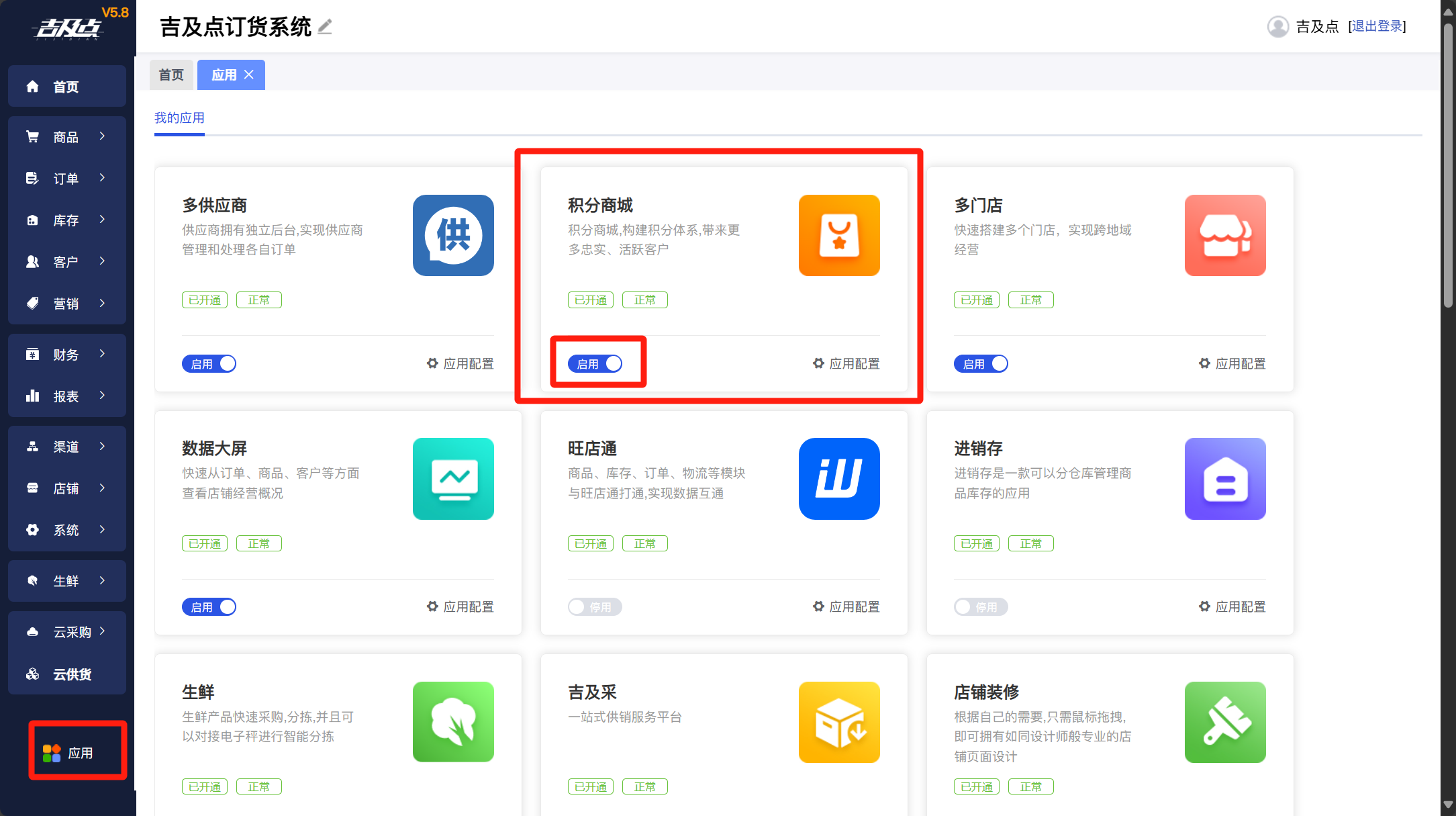Click the 多供应商 app icon
Image resolution: width=1456 pixels, height=816 pixels.
coord(453,235)
